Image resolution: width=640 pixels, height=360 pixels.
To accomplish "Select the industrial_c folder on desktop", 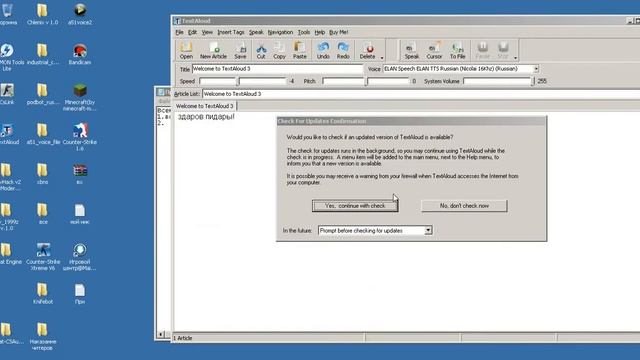I will [42, 54].
